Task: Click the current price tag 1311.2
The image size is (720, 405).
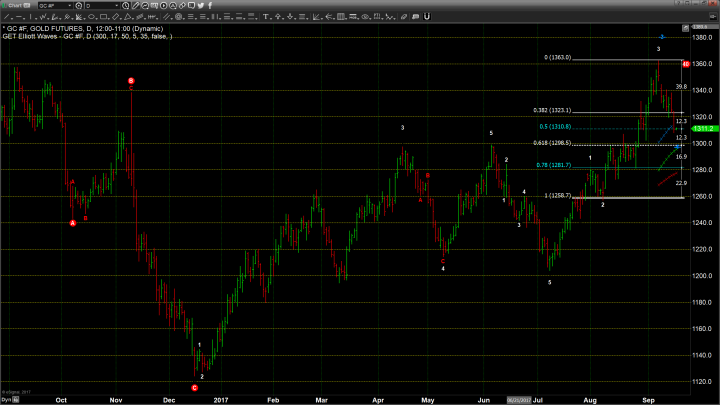Action: [704, 129]
